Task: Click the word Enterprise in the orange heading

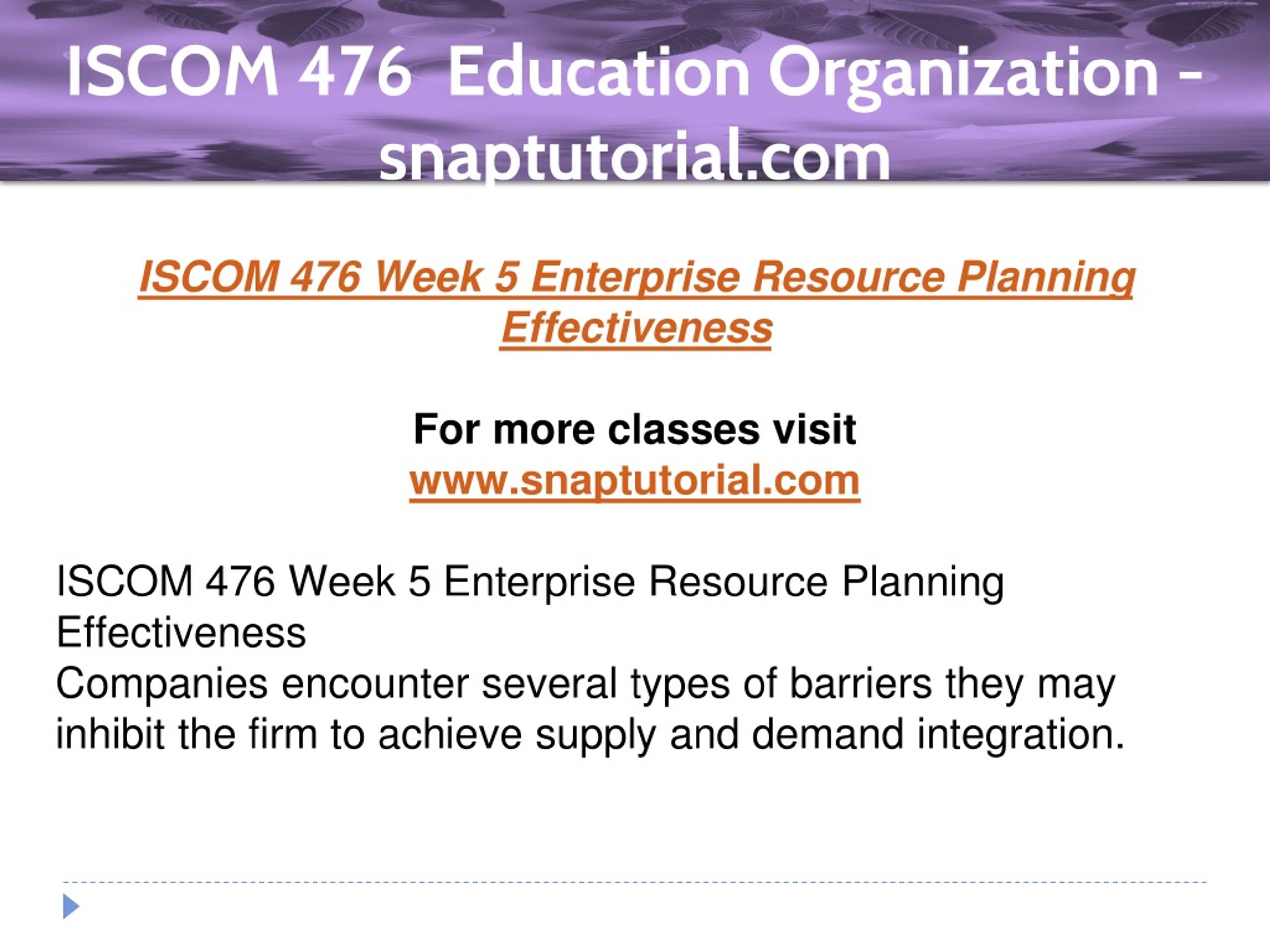Action: pos(635,278)
